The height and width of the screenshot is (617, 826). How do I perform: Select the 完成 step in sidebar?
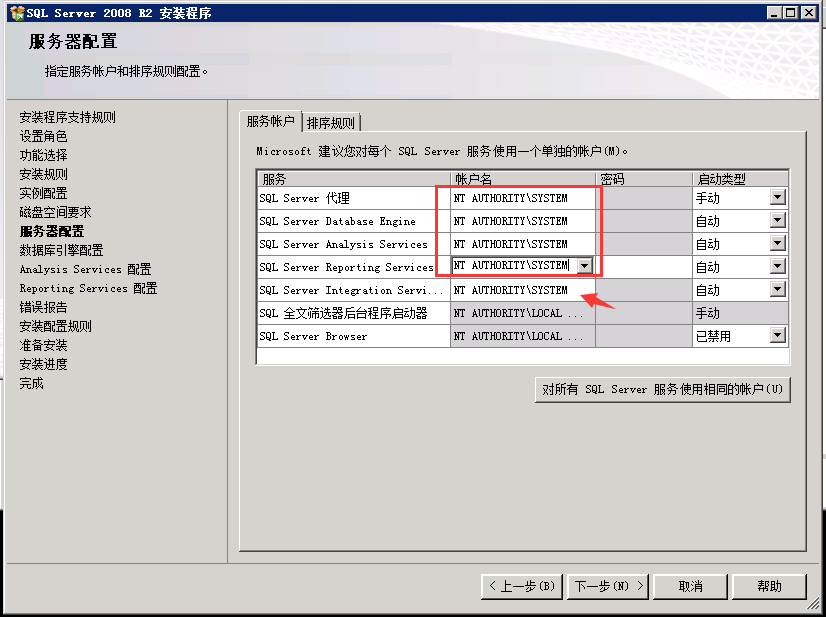tap(32, 383)
